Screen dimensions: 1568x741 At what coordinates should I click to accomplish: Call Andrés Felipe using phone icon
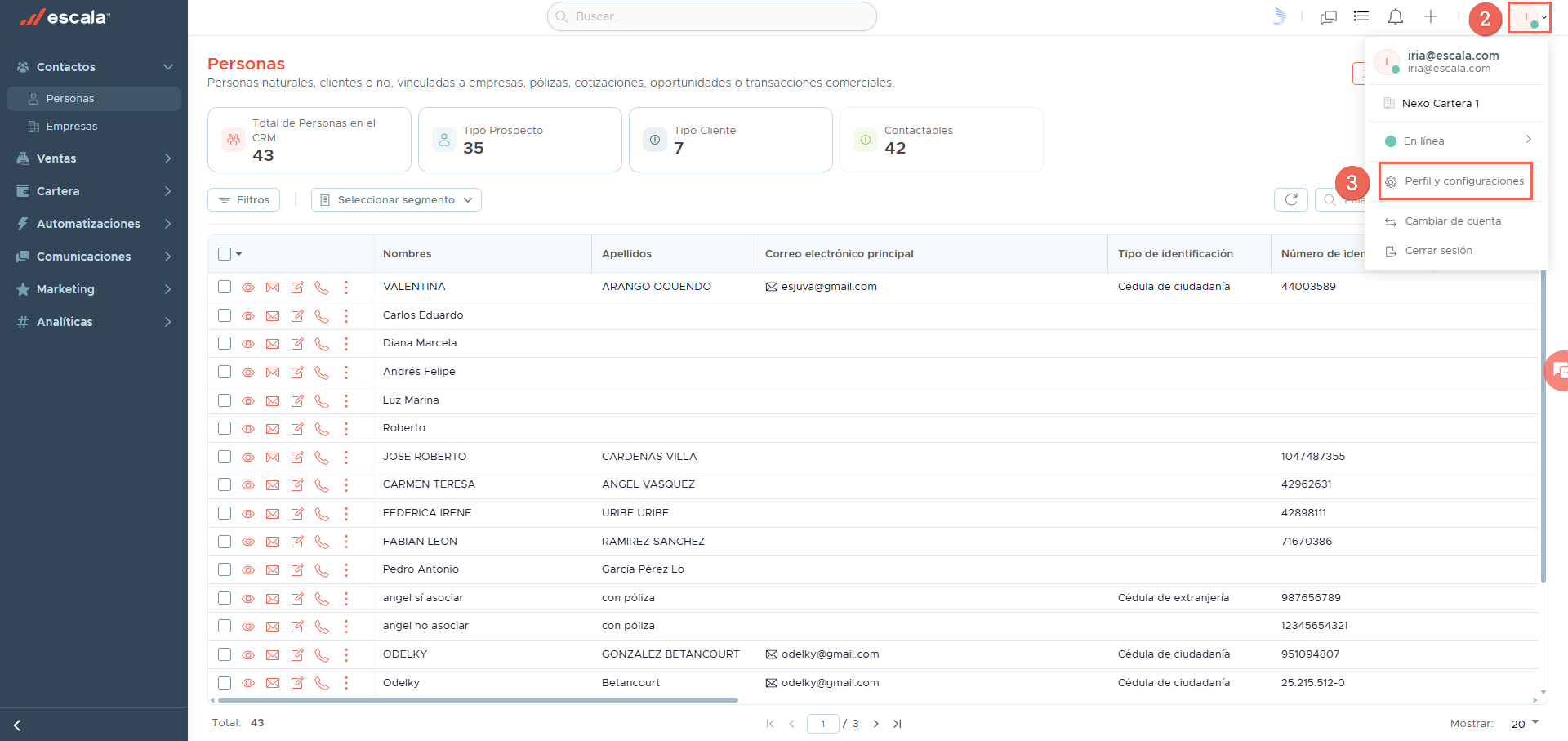click(322, 373)
